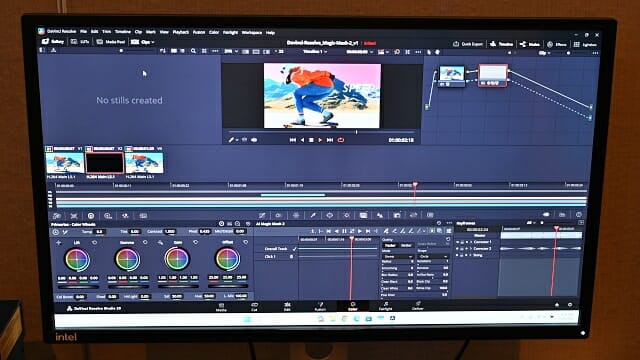Open the Motion Effects palette

143,216
